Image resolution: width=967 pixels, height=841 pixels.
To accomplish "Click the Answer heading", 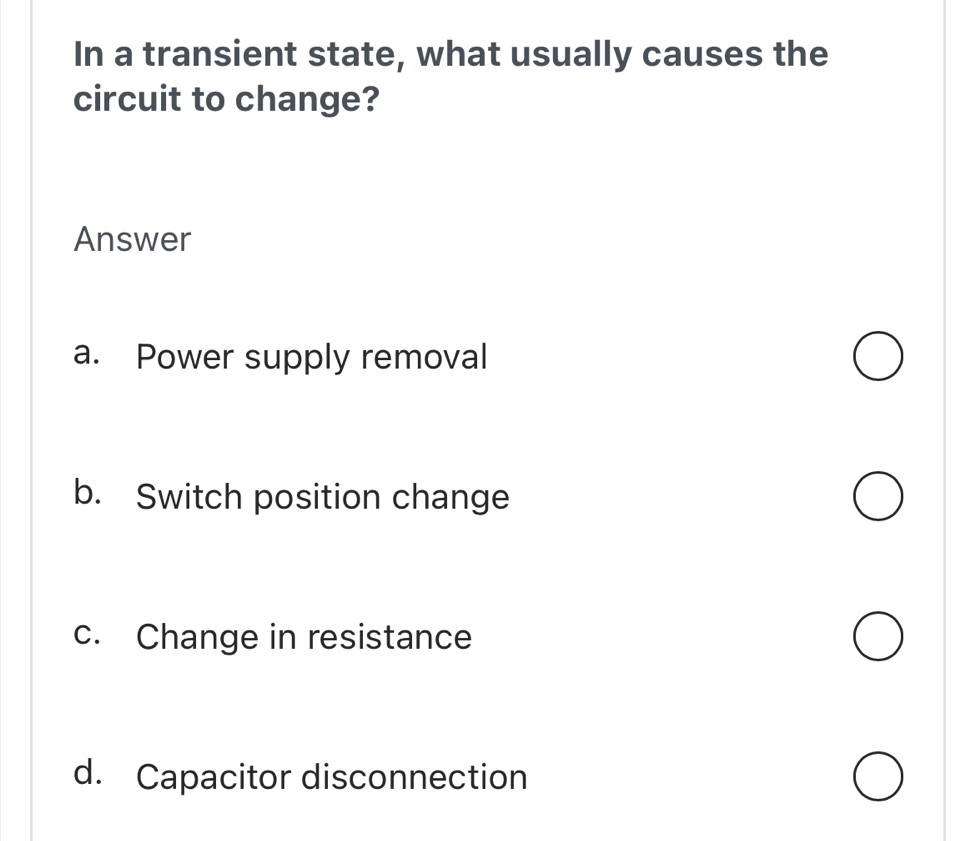I will (x=132, y=239).
